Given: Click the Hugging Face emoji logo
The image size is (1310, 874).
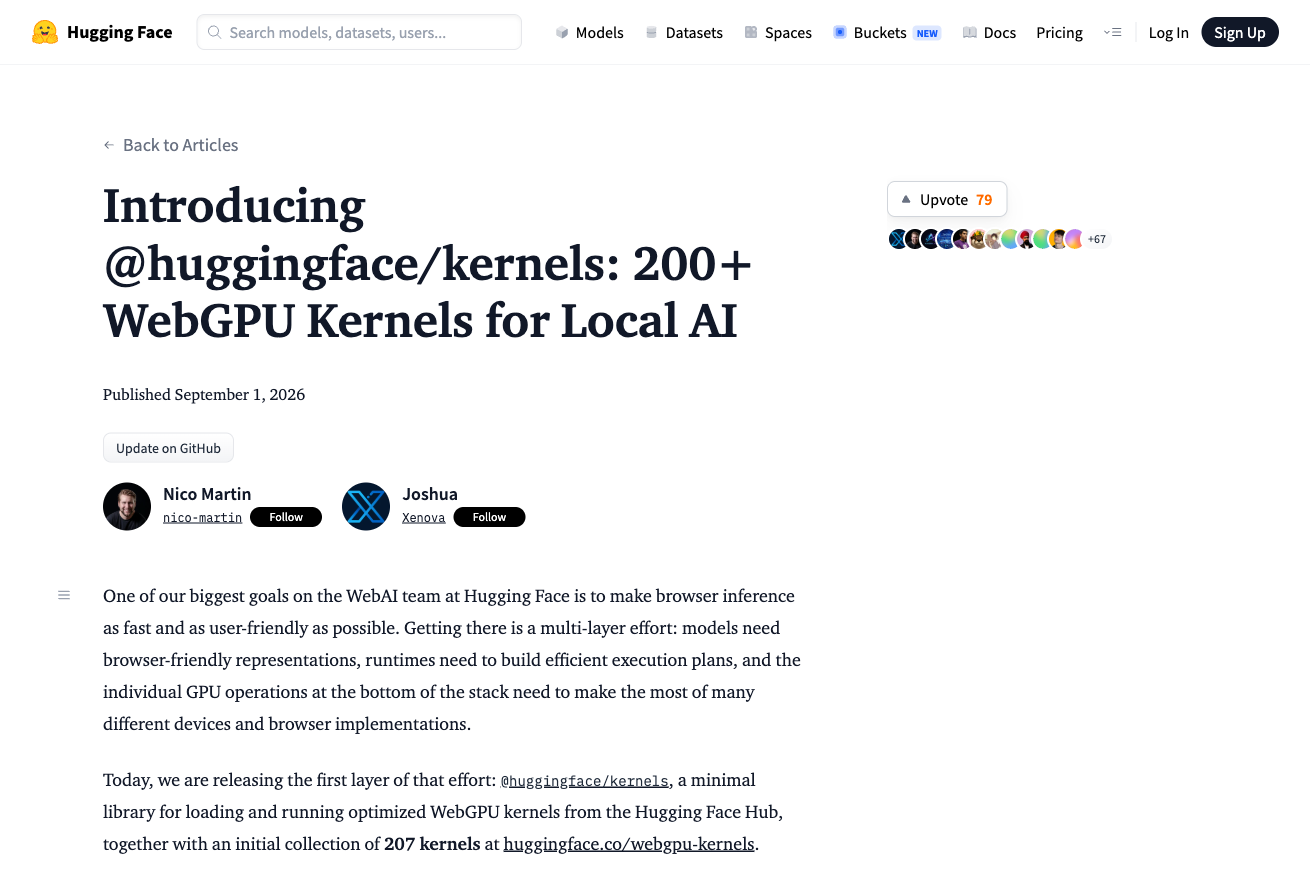Looking at the screenshot, I should coord(45,32).
